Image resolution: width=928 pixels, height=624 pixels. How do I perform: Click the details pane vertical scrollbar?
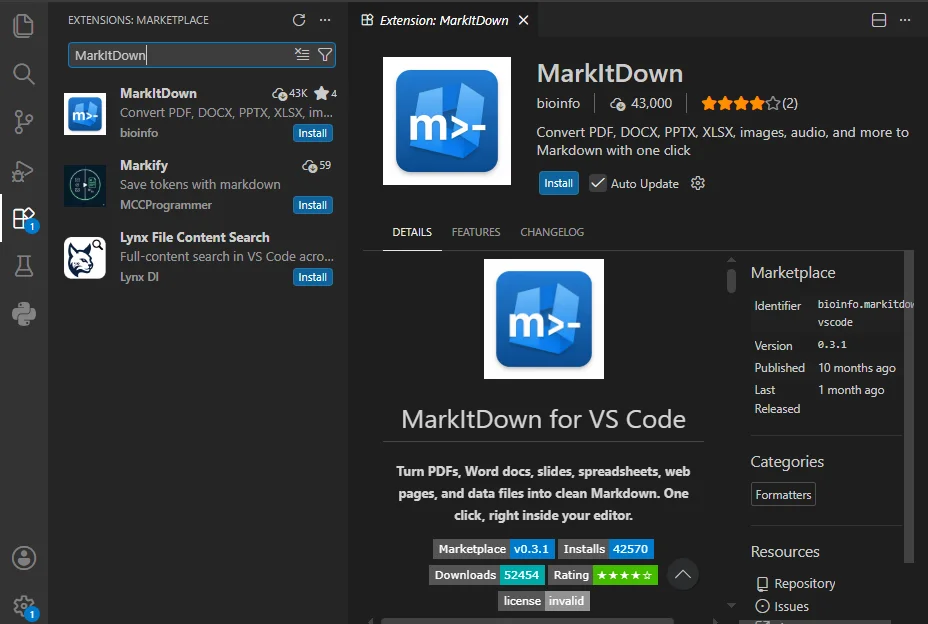pyautogui.click(x=732, y=281)
